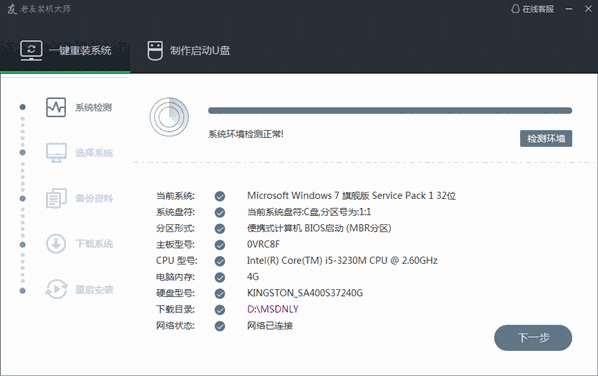
Task: Click the 网络已连接 status value
Action: 270,326
